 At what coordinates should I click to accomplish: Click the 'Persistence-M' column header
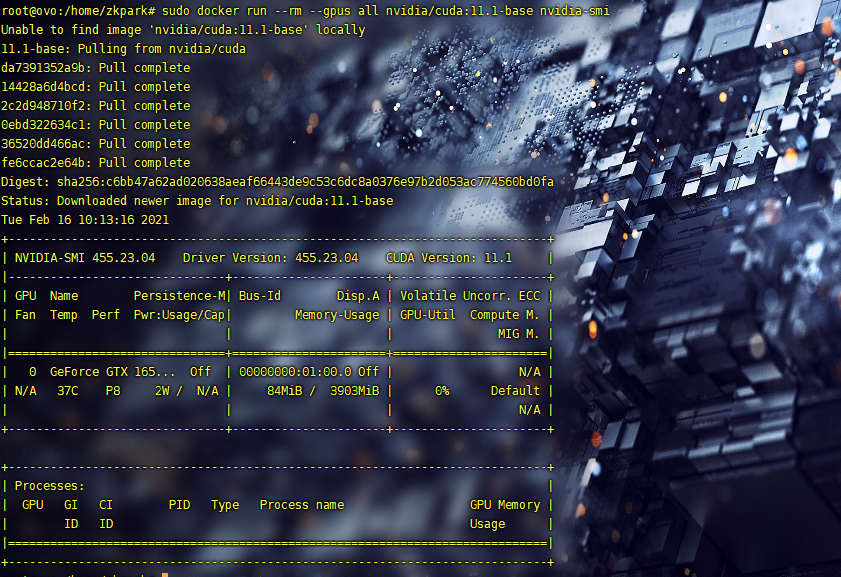click(179, 296)
